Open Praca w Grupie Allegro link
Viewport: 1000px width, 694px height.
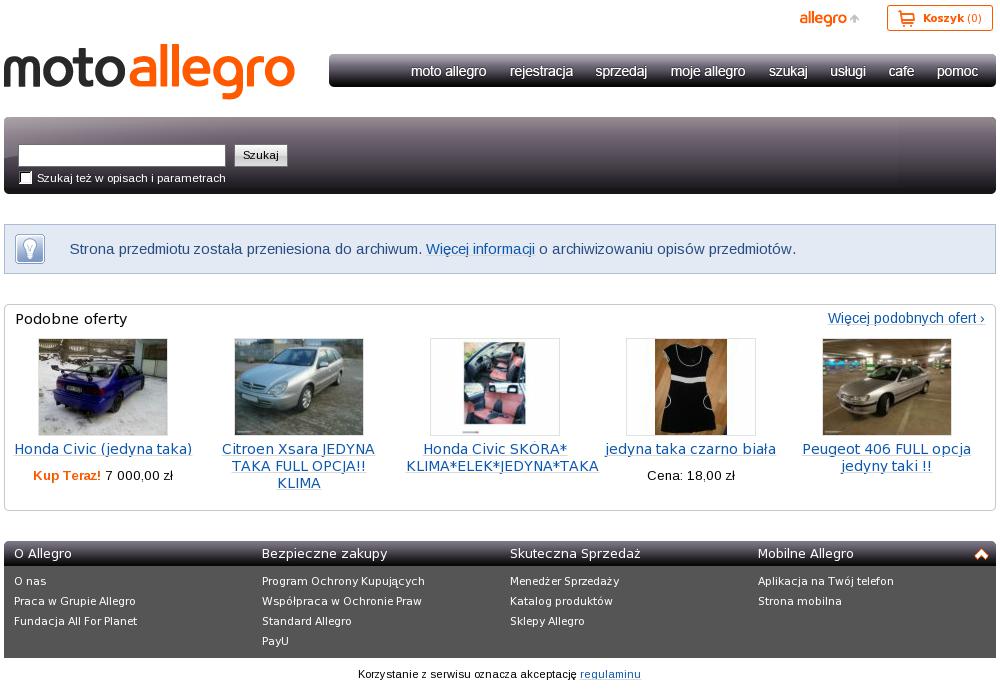(75, 601)
